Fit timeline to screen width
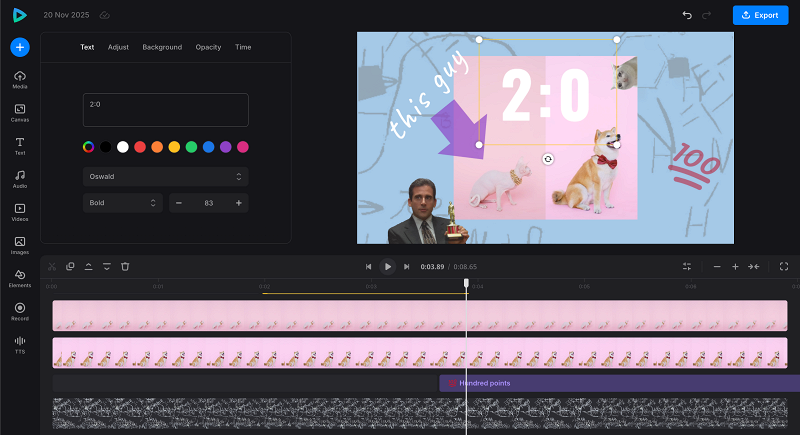This screenshot has height=435, width=800. point(754,267)
